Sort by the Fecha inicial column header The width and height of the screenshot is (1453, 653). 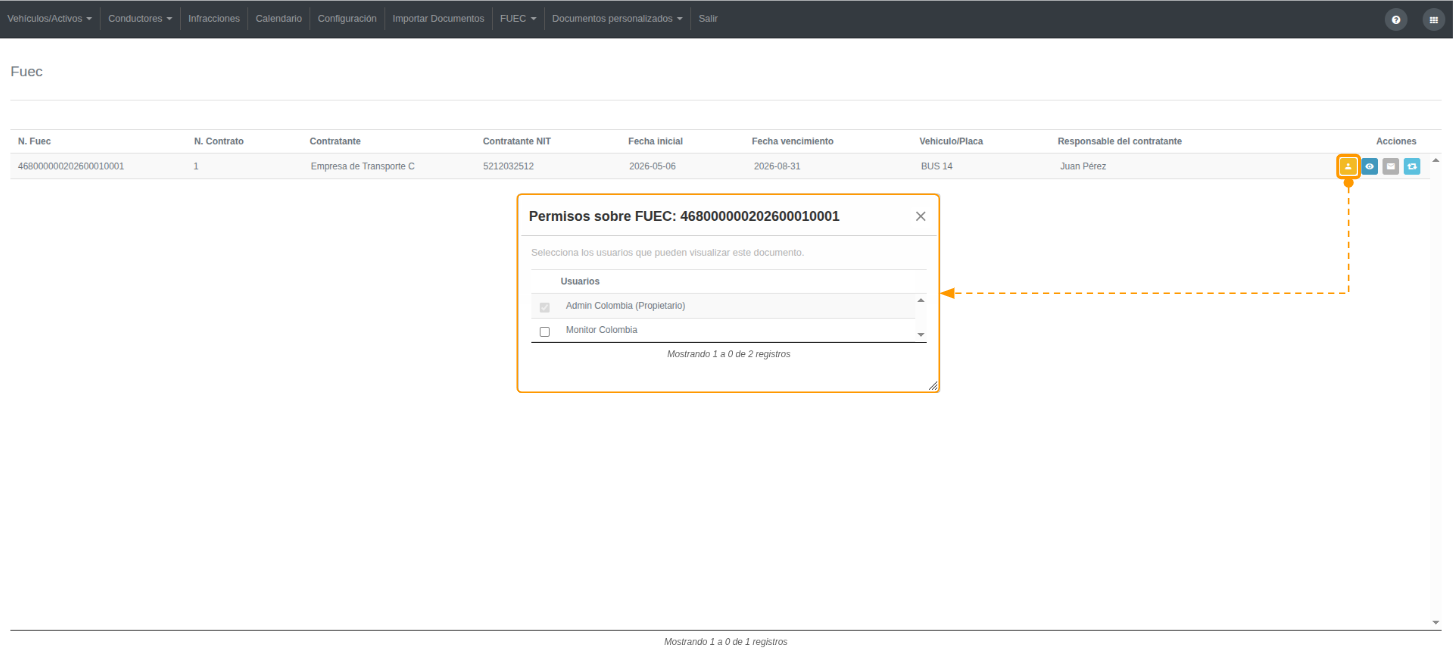[655, 141]
